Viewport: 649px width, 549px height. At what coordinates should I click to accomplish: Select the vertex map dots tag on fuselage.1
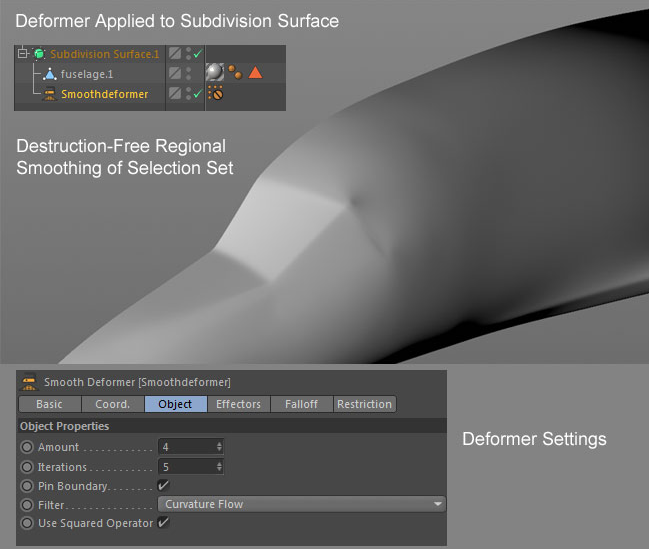(235, 73)
